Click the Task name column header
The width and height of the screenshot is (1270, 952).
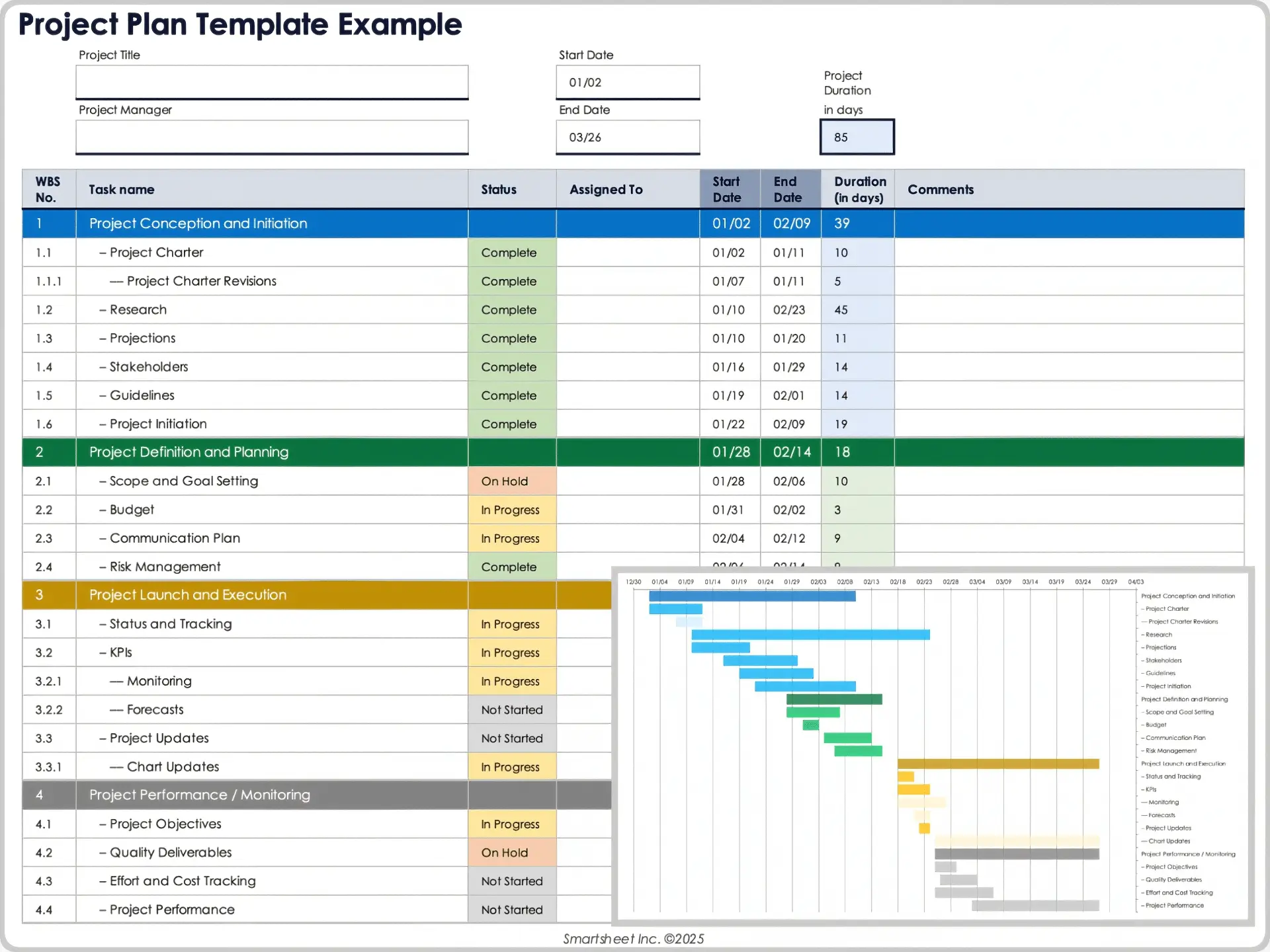tap(121, 189)
